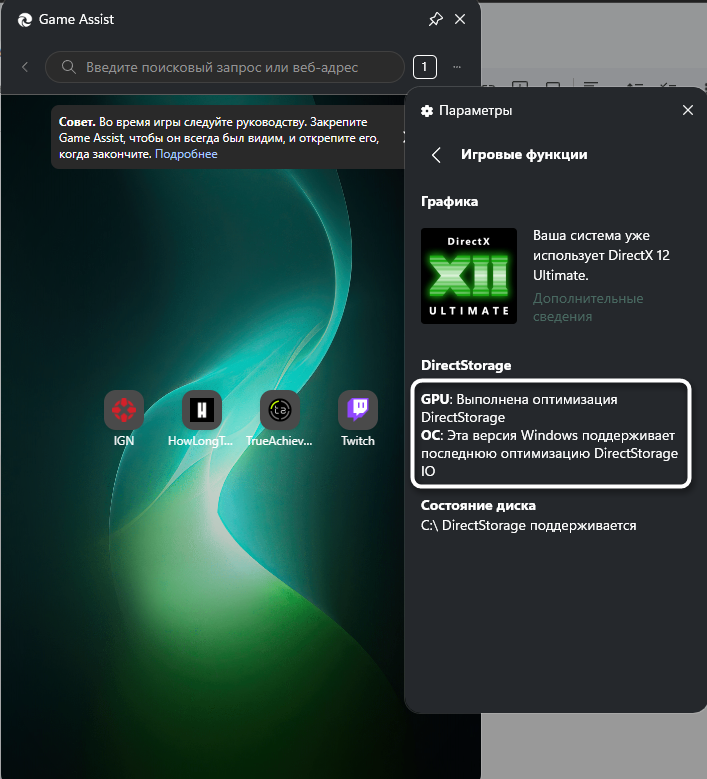Click the GPU optimization status text

click(x=519, y=408)
